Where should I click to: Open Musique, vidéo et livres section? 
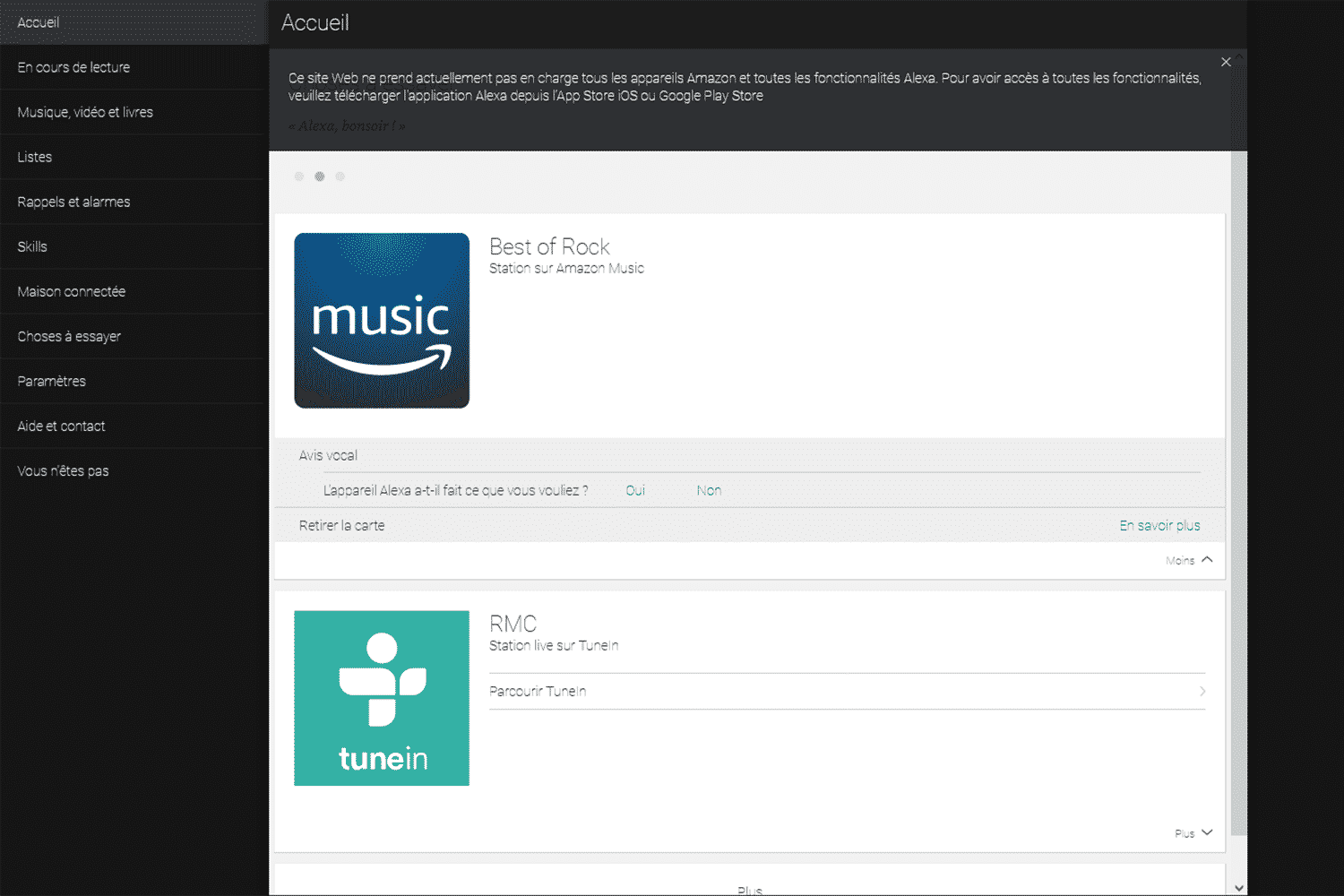134,112
